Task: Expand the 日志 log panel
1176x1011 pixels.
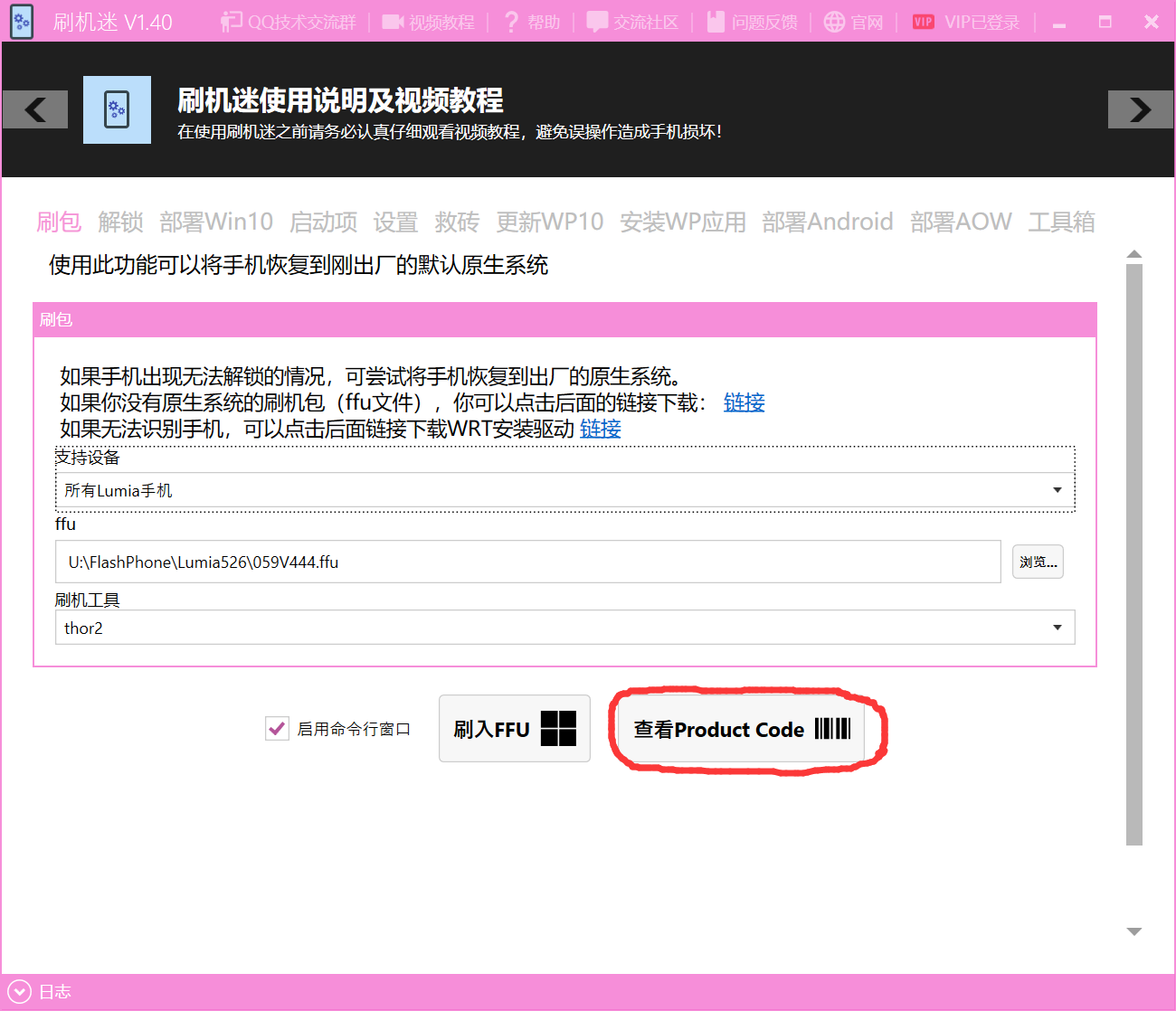Action: [x=19, y=992]
